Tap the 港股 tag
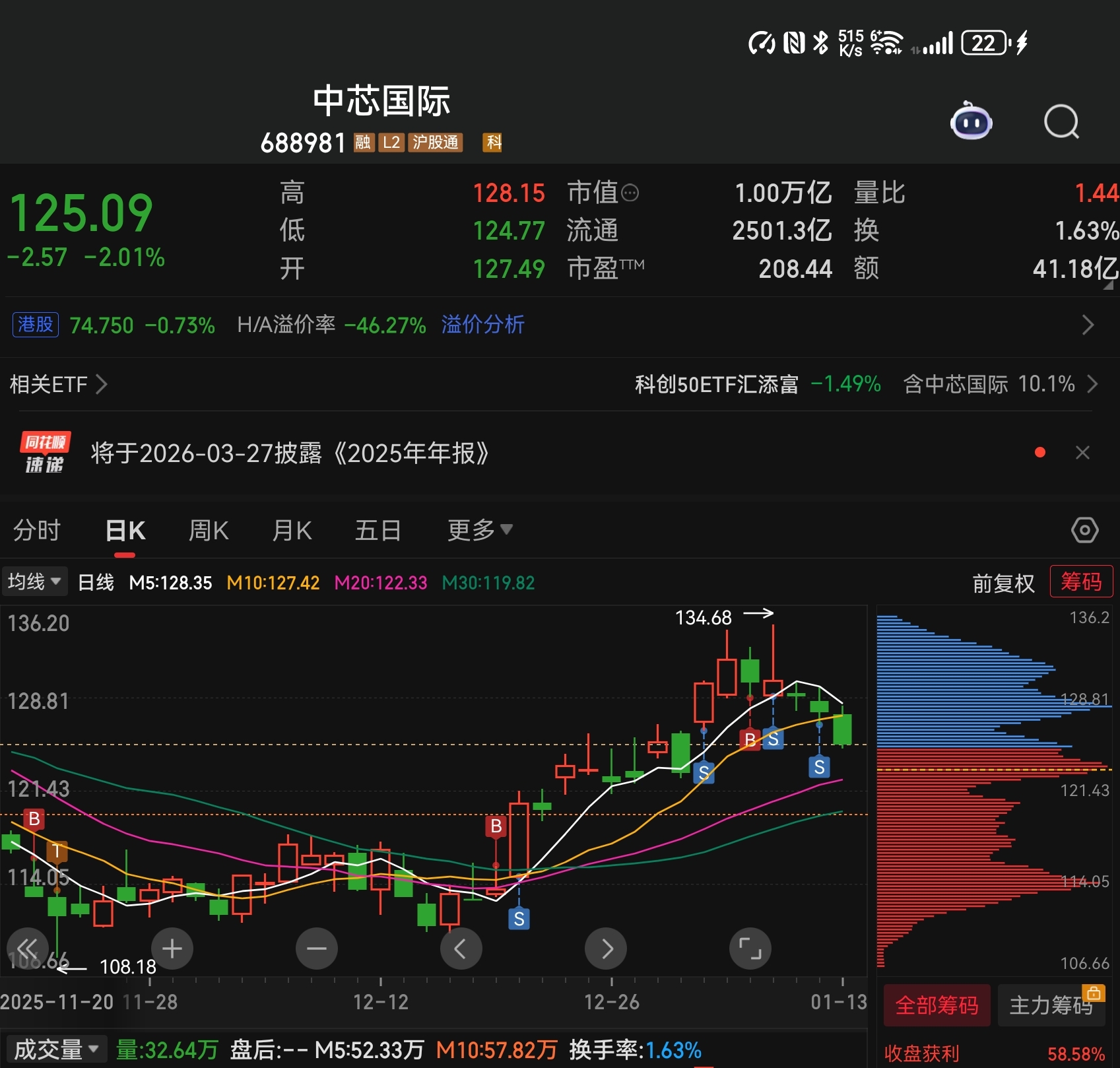Screen dimensions: 1120x1068 coord(36,325)
